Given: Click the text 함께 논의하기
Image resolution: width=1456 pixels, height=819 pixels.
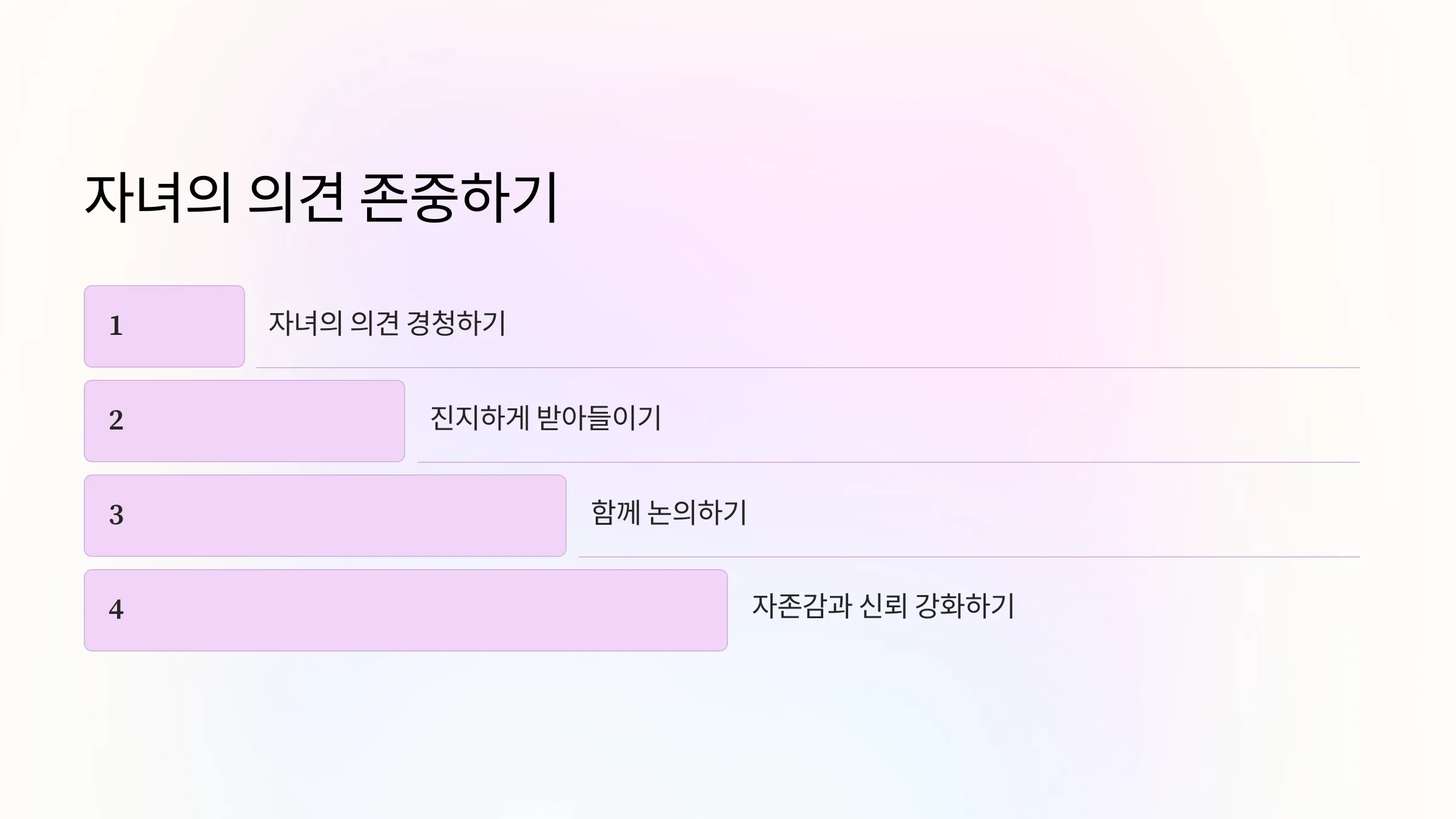Looking at the screenshot, I should click(x=669, y=513).
